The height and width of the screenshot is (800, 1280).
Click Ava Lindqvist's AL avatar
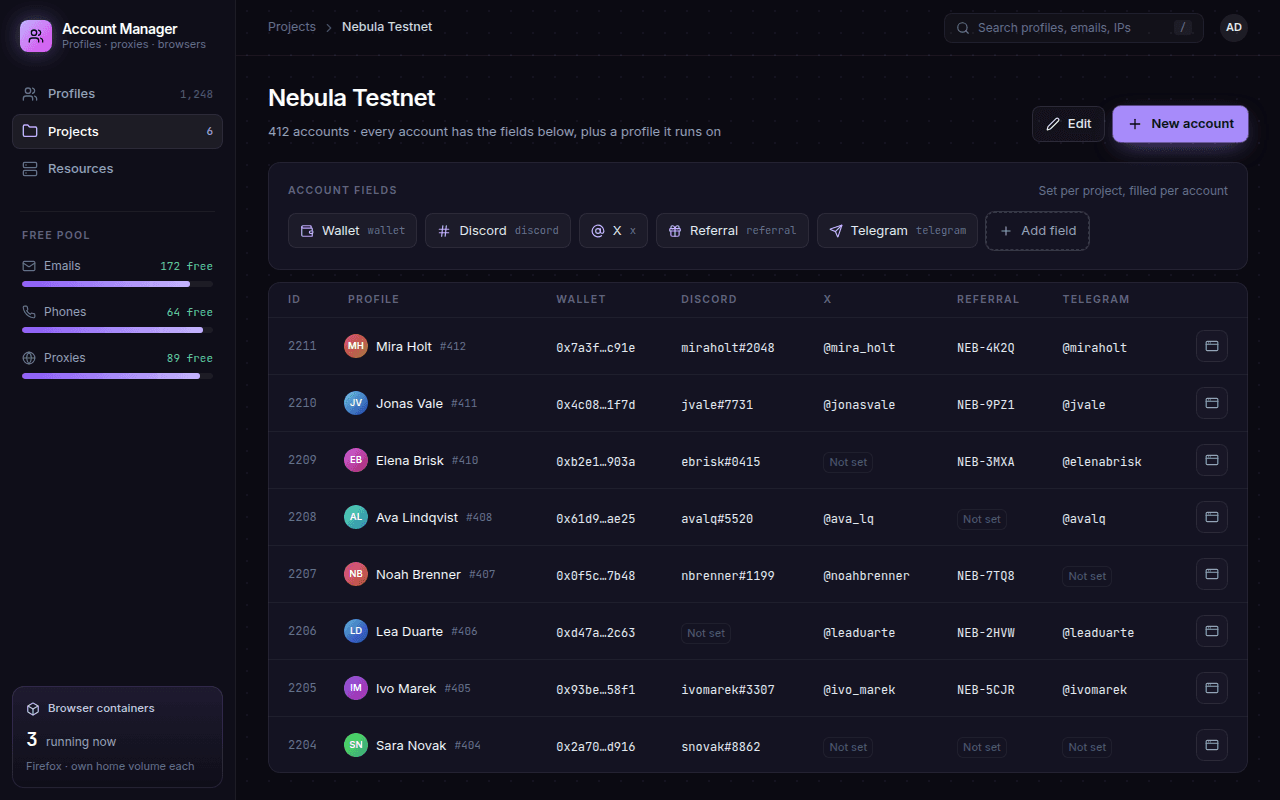pos(356,517)
